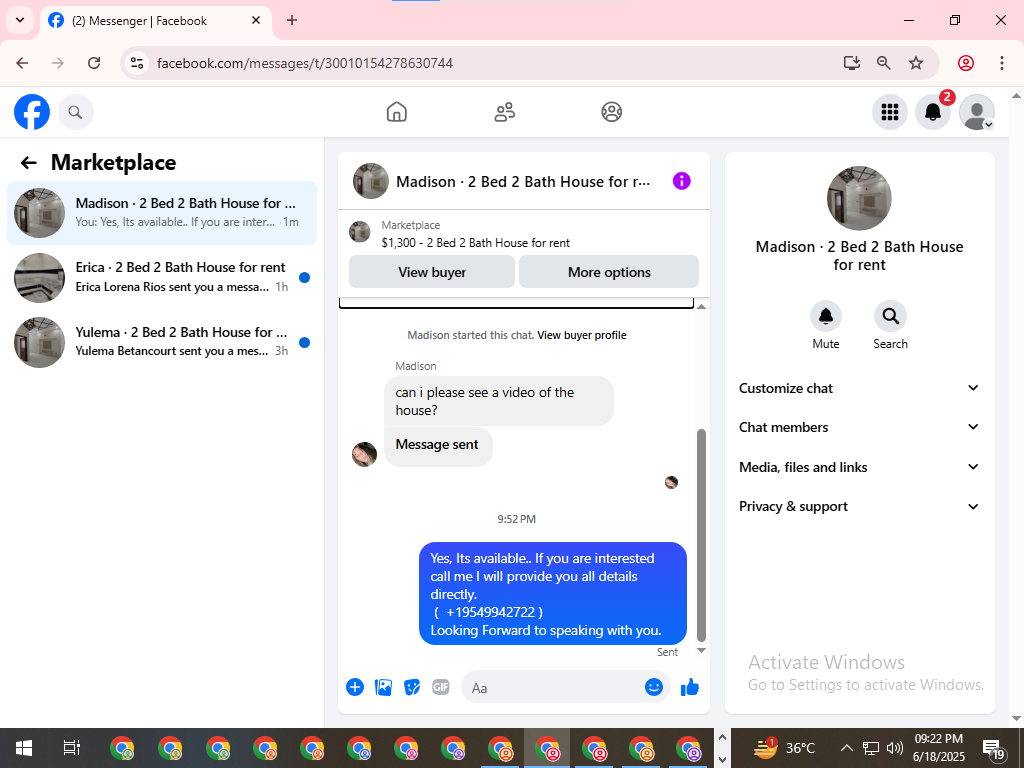Open $1,300 Marketplace listing link
Screen dimensions: 1024x768
475,243
